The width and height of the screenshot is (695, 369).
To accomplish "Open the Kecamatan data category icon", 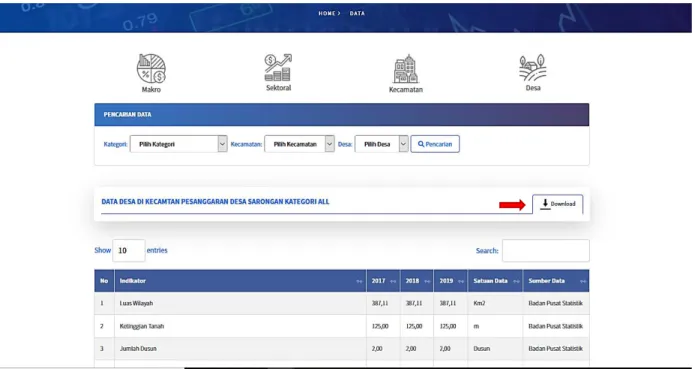I will point(406,69).
